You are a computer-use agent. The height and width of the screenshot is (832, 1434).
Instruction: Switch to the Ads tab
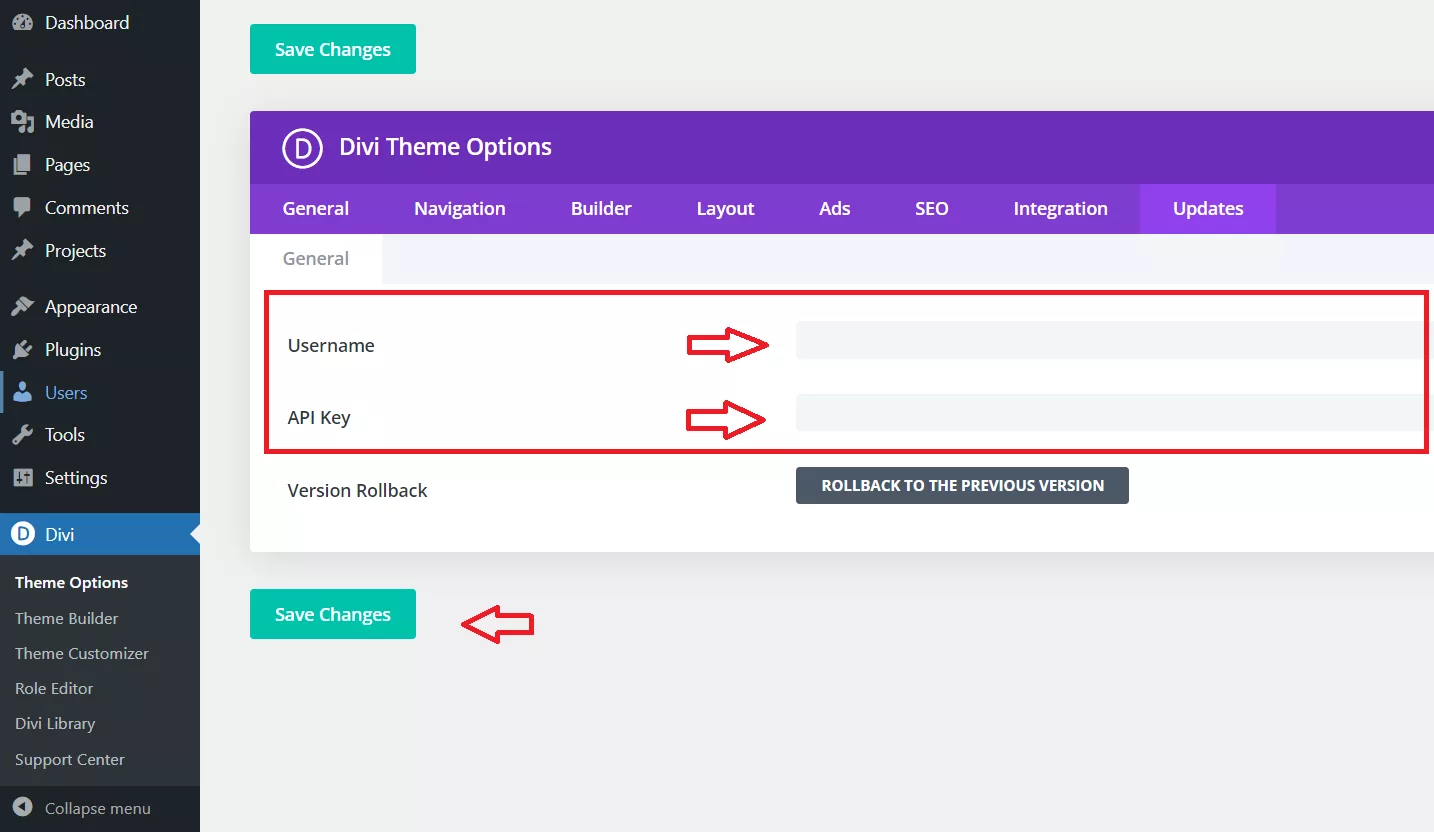click(x=835, y=209)
